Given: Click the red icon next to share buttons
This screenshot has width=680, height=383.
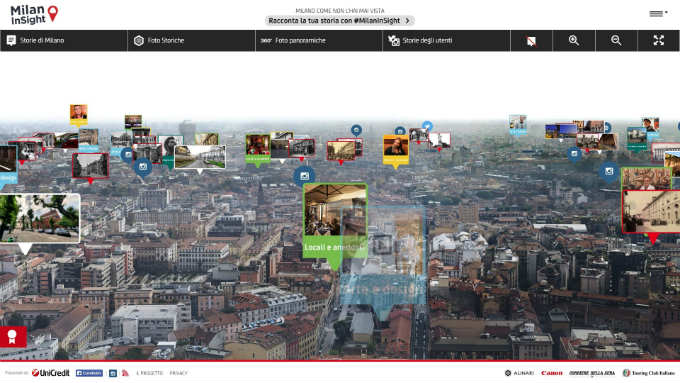Looking at the screenshot, I should (x=125, y=373).
